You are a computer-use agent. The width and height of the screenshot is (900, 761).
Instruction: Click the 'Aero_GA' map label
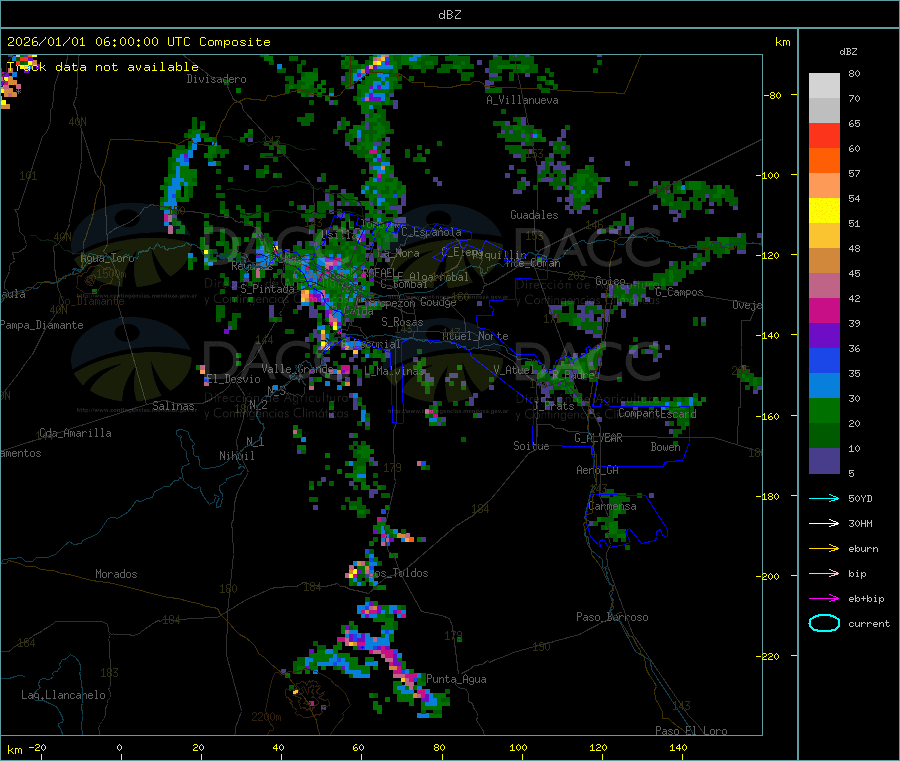[598, 470]
